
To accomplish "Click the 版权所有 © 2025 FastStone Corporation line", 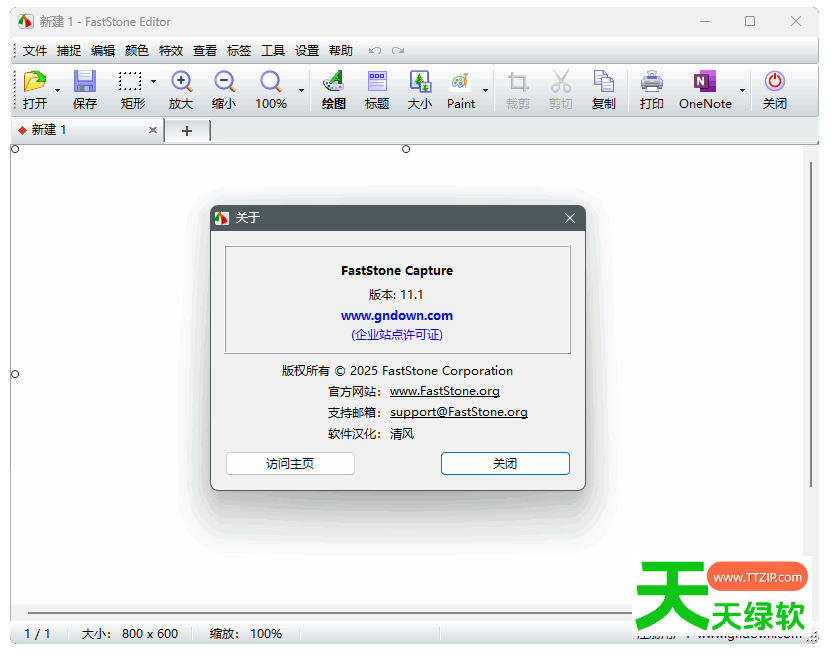I will [x=397, y=371].
